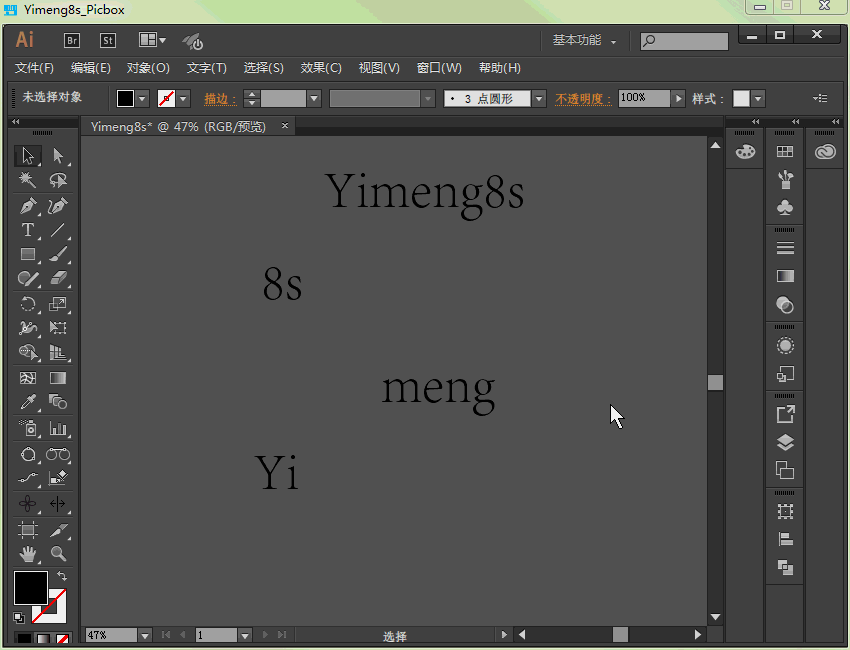Open the 47% zoom level dropdown
This screenshot has height=650, width=850.
145,635
